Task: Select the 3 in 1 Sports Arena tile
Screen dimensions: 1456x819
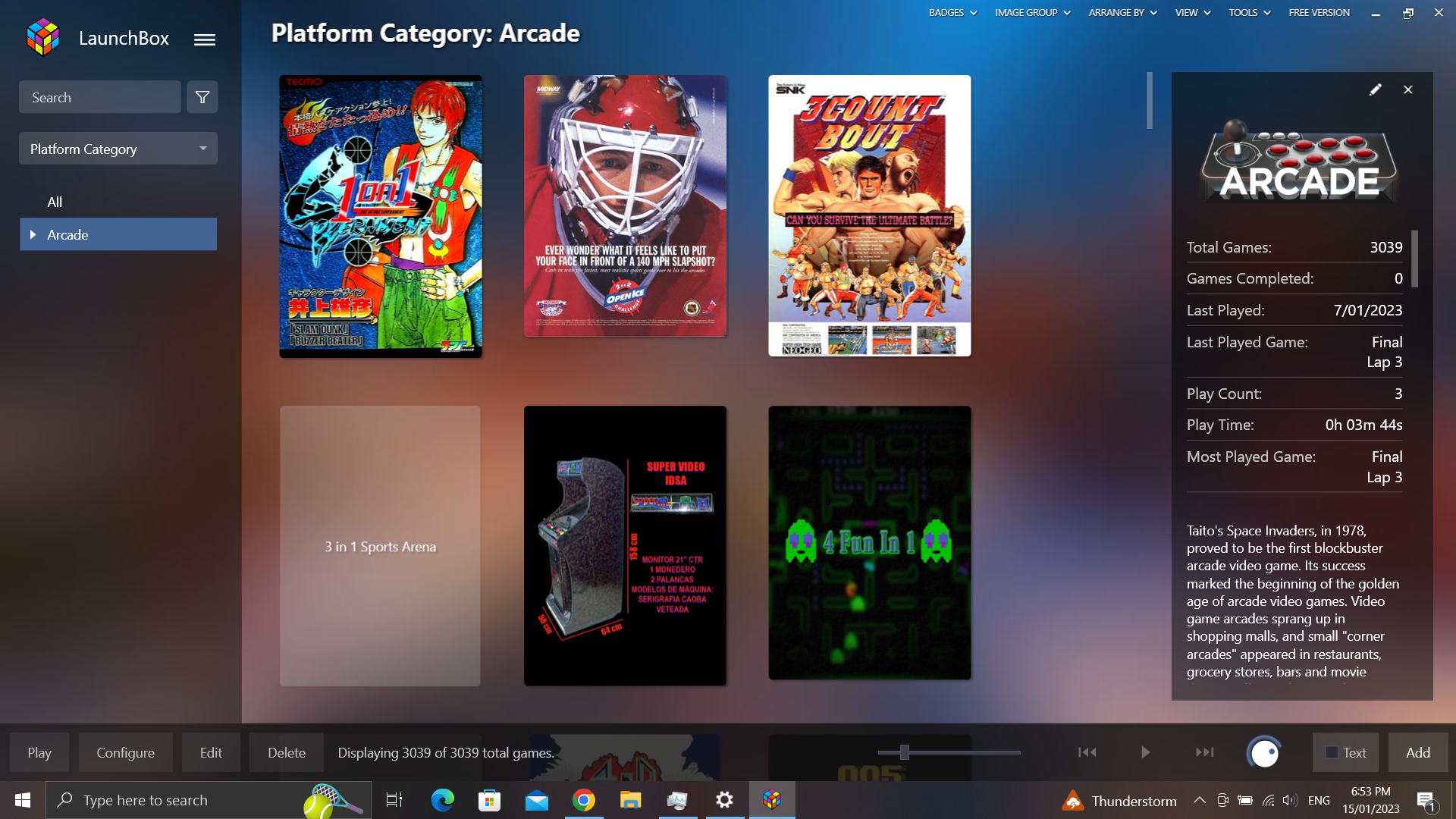Action: [x=380, y=546]
